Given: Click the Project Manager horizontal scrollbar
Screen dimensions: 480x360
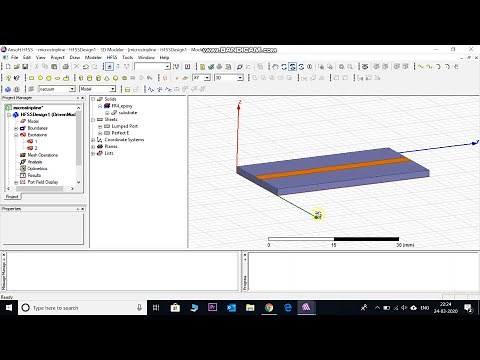Looking at the screenshot, I should 39,189.
